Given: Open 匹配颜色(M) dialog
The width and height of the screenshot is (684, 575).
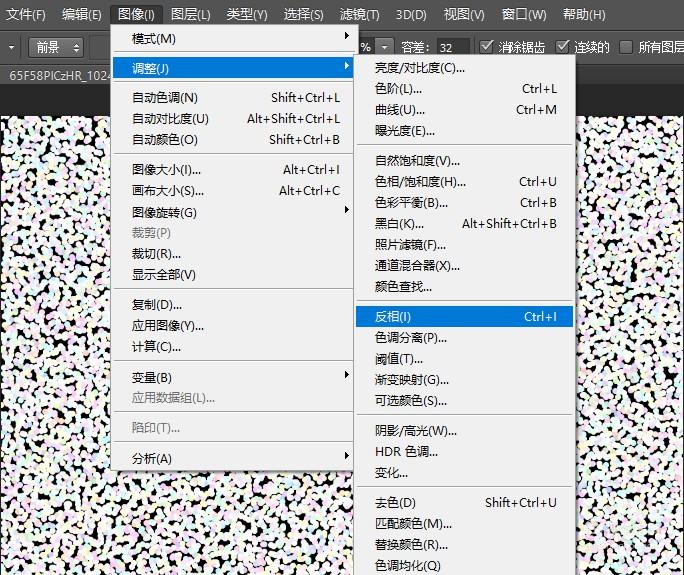Looking at the screenshot, I should coord(464,524).
